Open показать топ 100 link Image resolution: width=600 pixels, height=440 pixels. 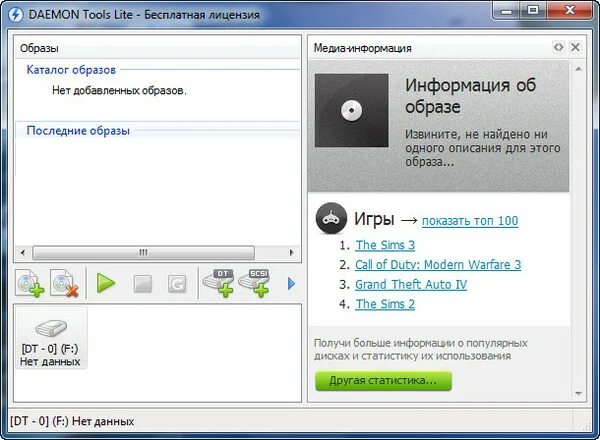click(x=470, y=221)
